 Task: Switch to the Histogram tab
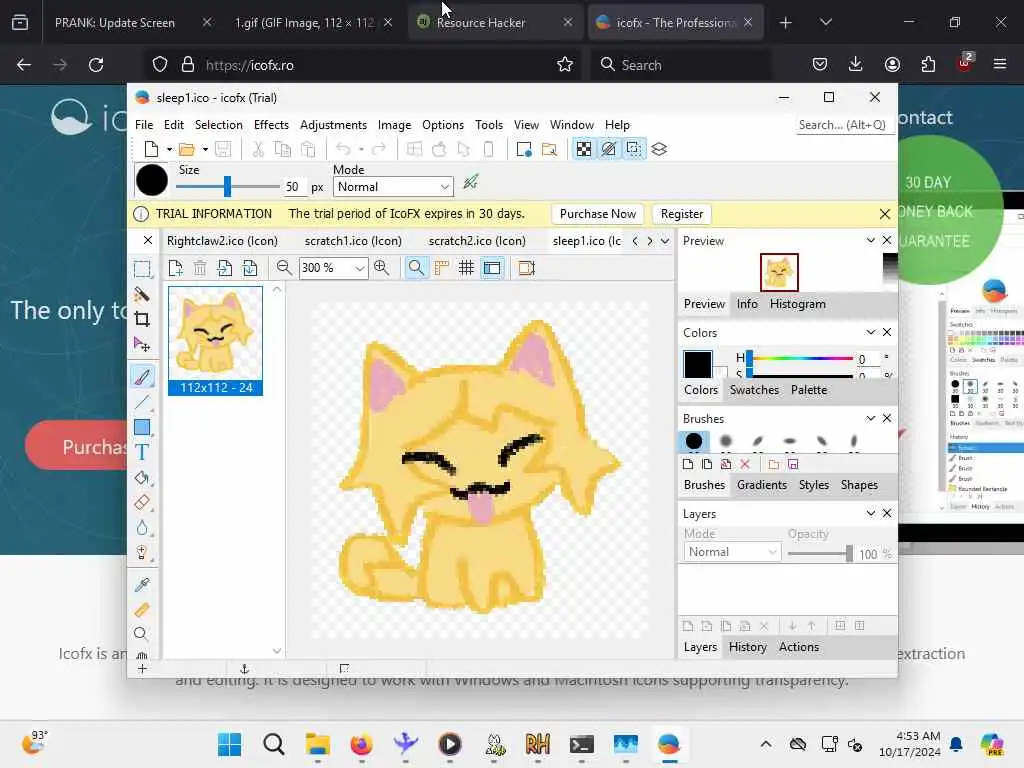[x=797, y=304]
